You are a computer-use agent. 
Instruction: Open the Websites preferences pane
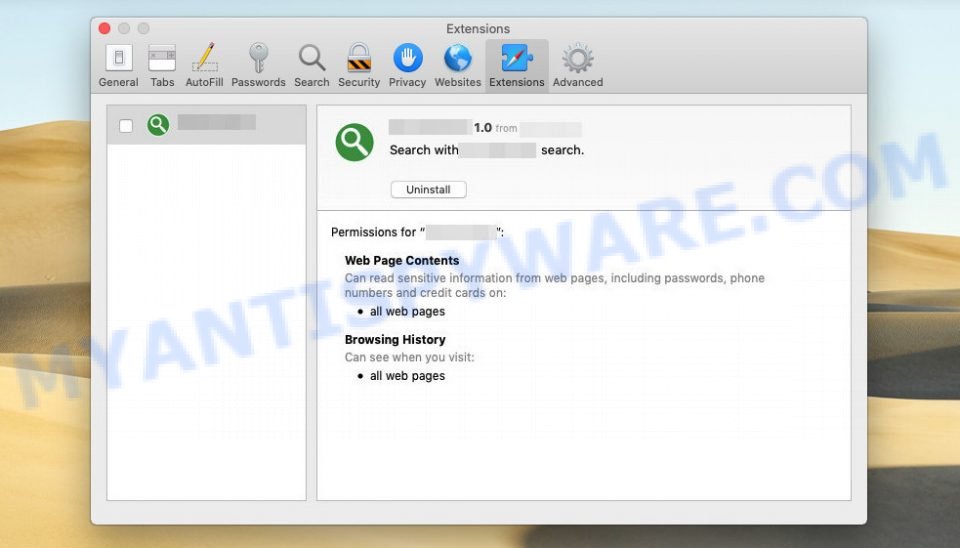click(x=458, y=66)
